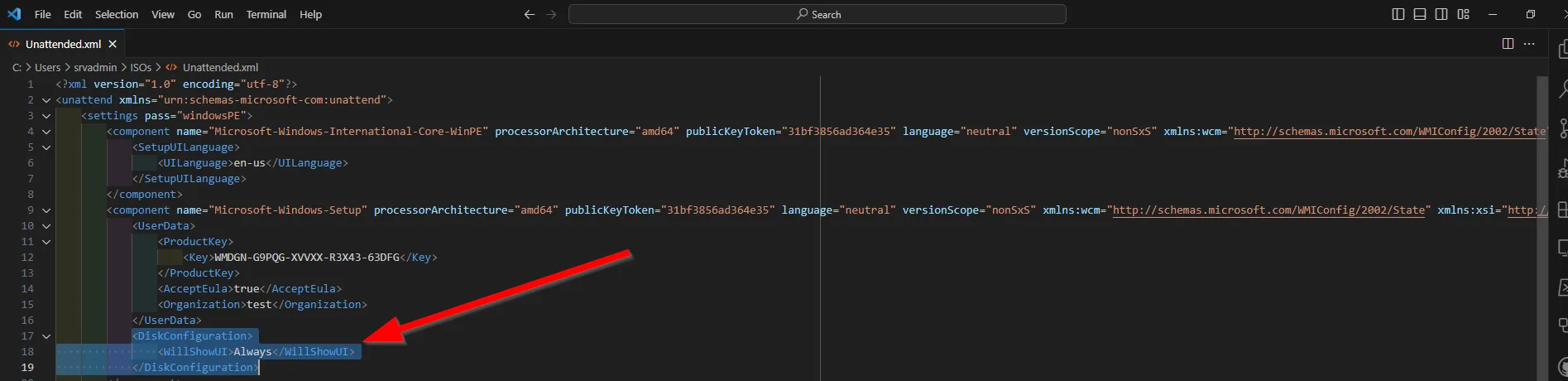Collapse the settings element on line 3
Screen dimensions: 1568x381
46,116
